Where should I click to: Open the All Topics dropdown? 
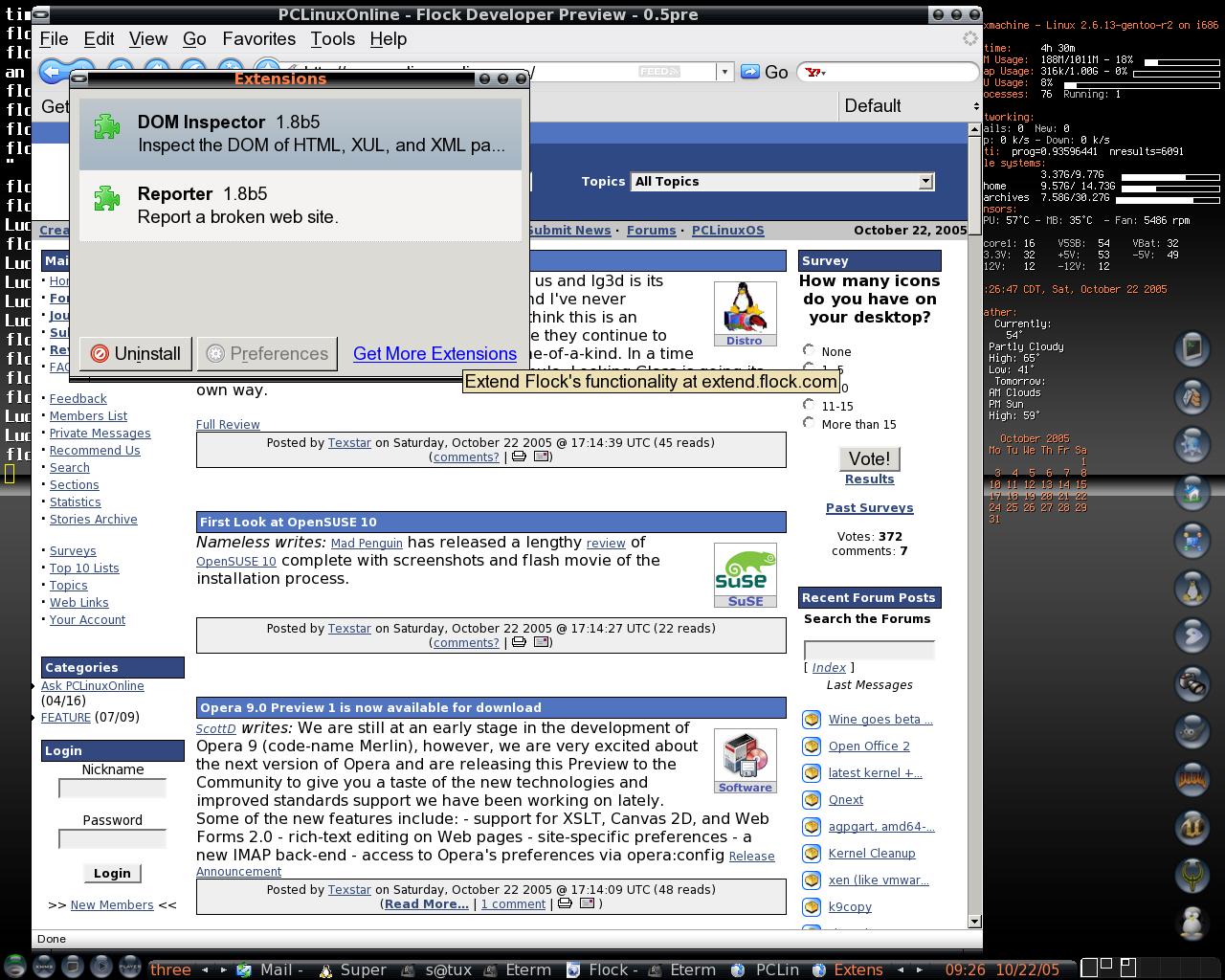click(782, 182)
